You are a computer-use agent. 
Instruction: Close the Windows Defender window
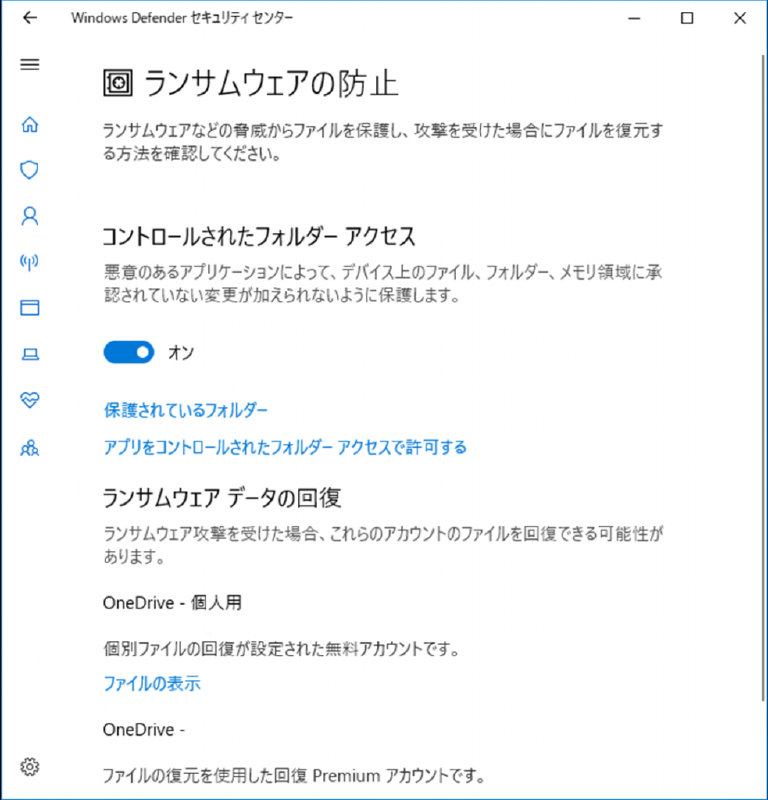click(740, 18)
